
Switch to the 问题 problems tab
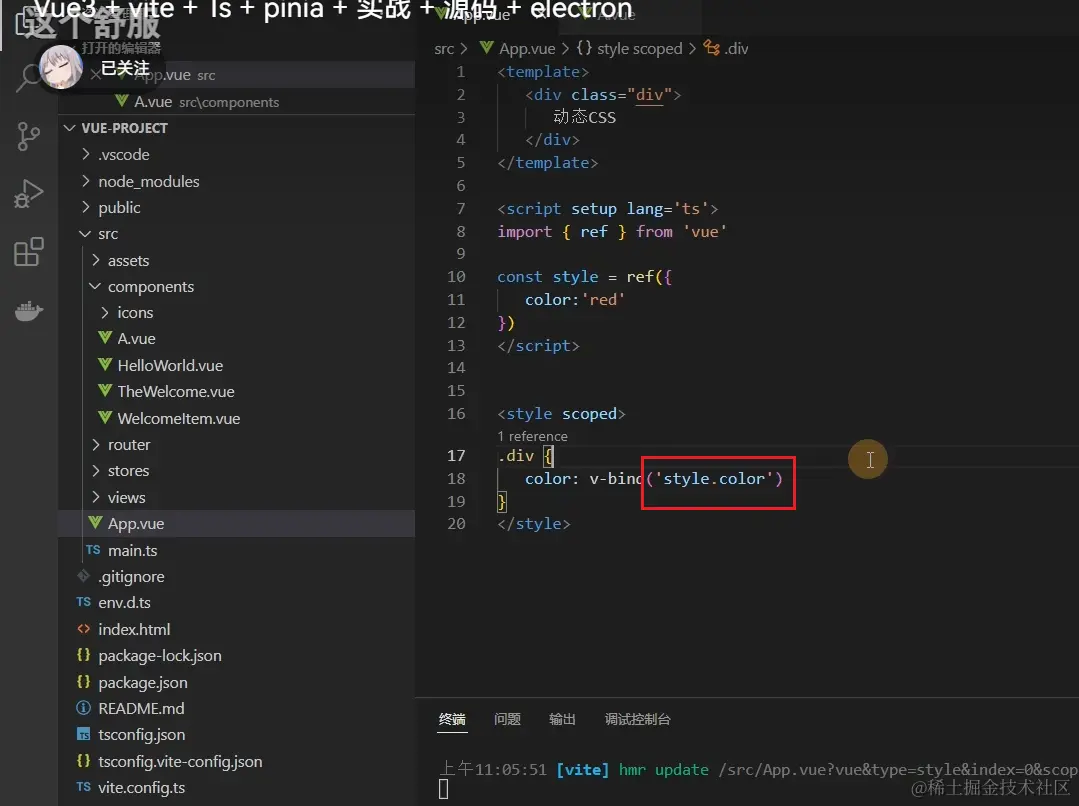tap(507, 719)
